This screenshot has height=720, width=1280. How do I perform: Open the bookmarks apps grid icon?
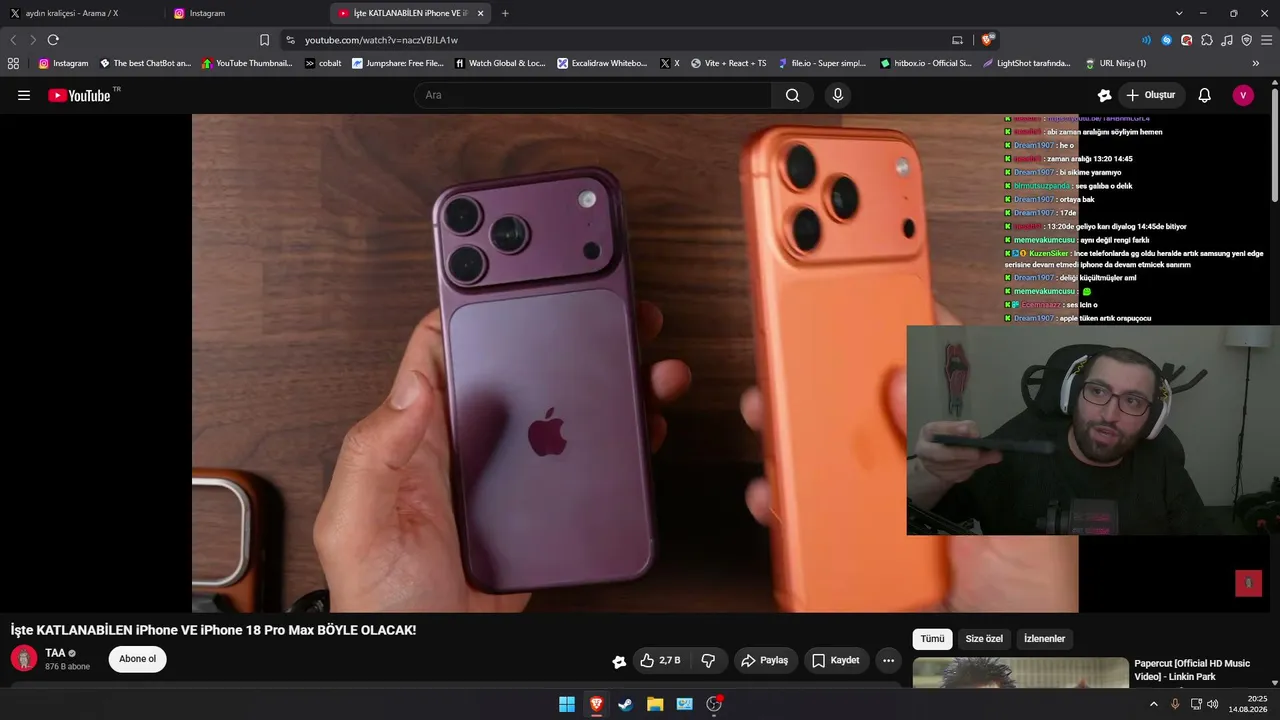click(x=13, y=63)
